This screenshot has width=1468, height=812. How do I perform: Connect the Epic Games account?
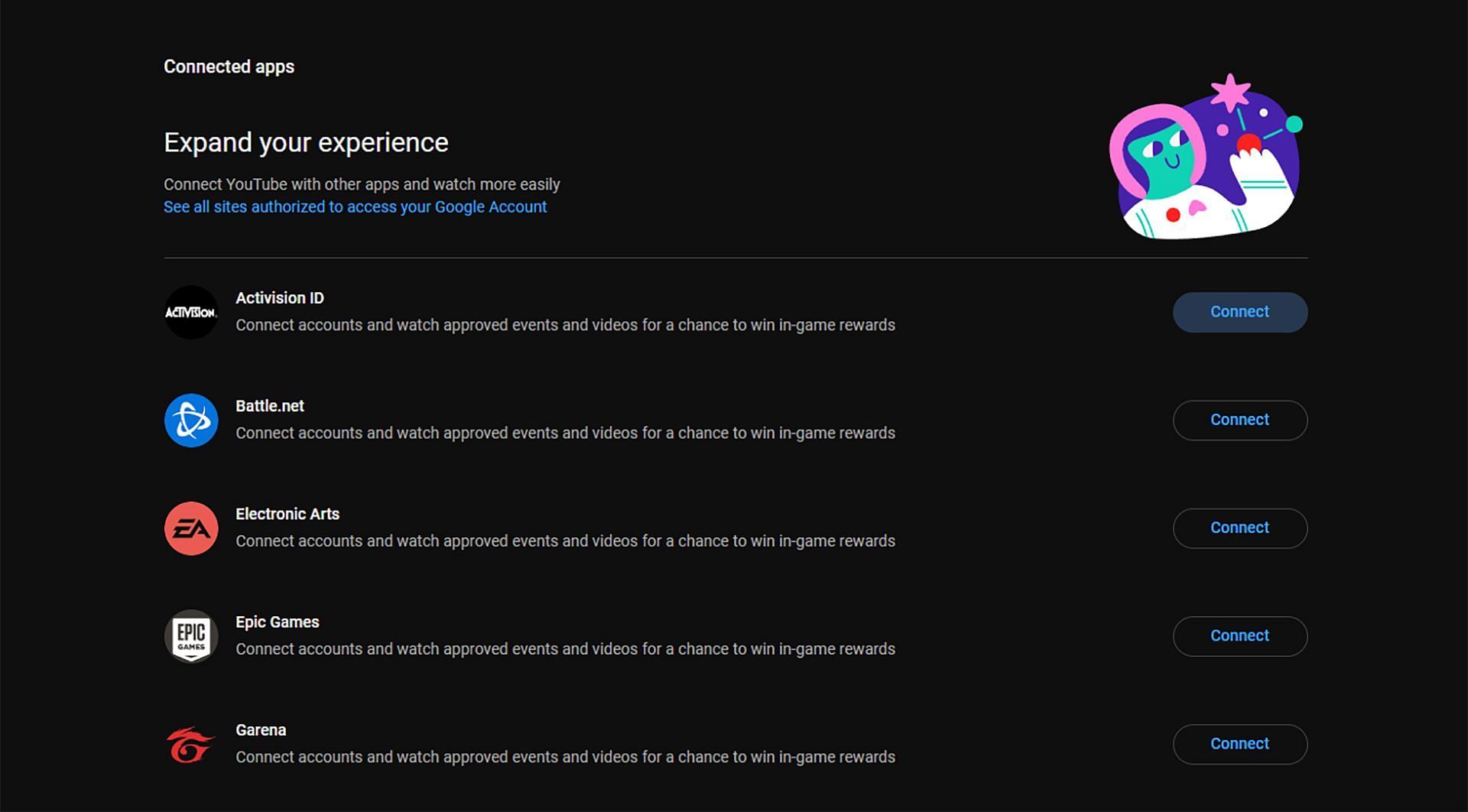point(1239,636)
